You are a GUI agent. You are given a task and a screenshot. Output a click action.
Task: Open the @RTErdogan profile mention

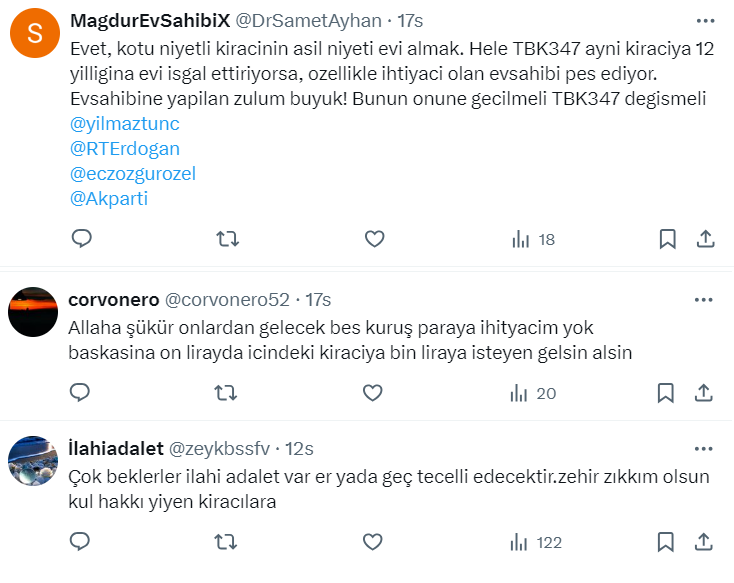coord(125,149)
